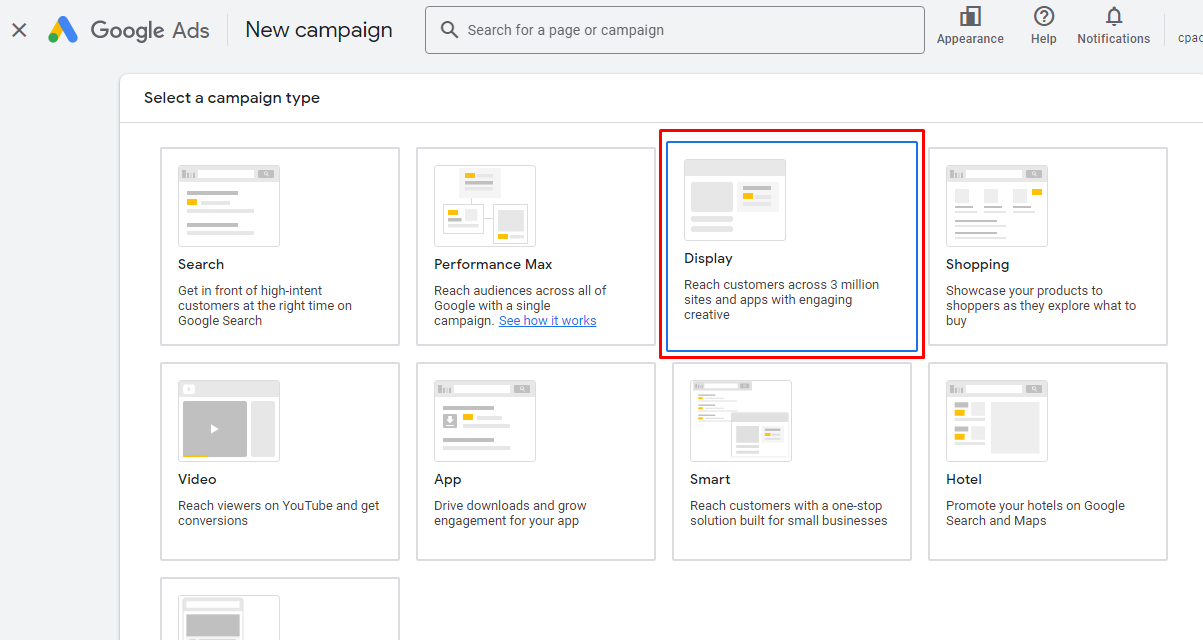Close the New campaign dialog with X

point(19,30)
